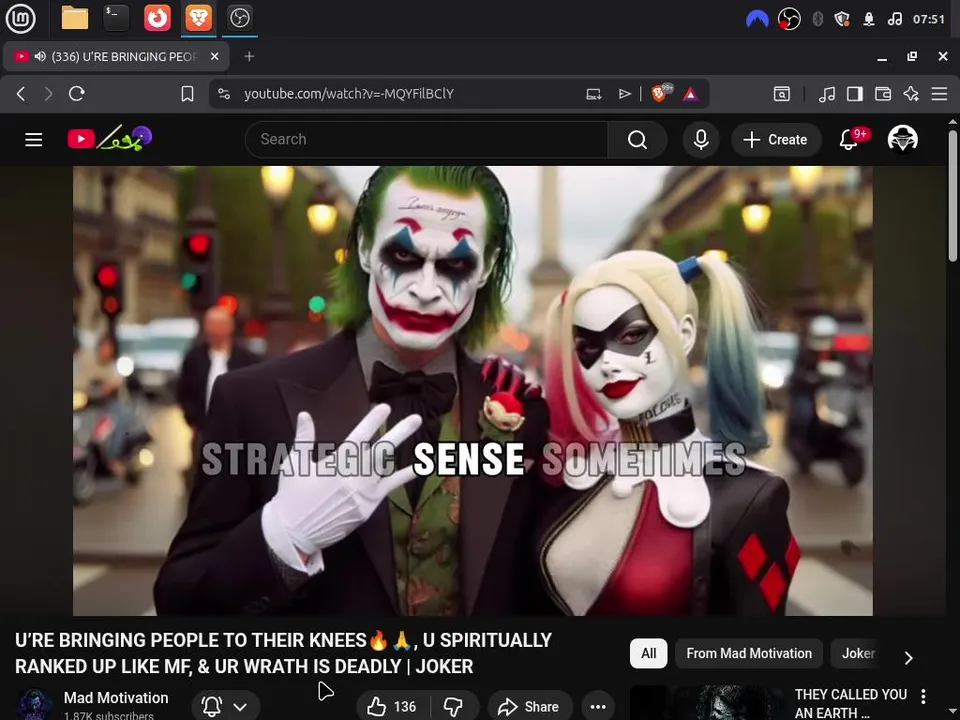Viewport: 960px width, 720px height.
Task: Open Leo AI assistant
Action: [911, 94]
